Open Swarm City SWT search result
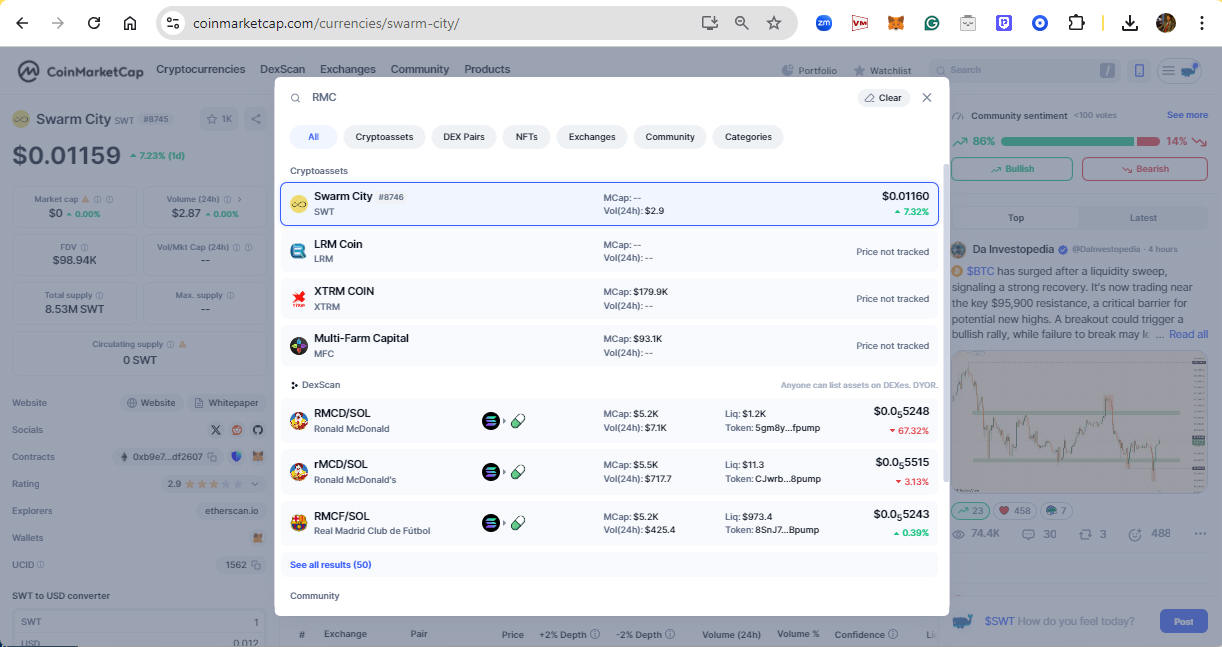Viewport: 1222px width, 647px height. pyautogui.click(x=609, y=204)
